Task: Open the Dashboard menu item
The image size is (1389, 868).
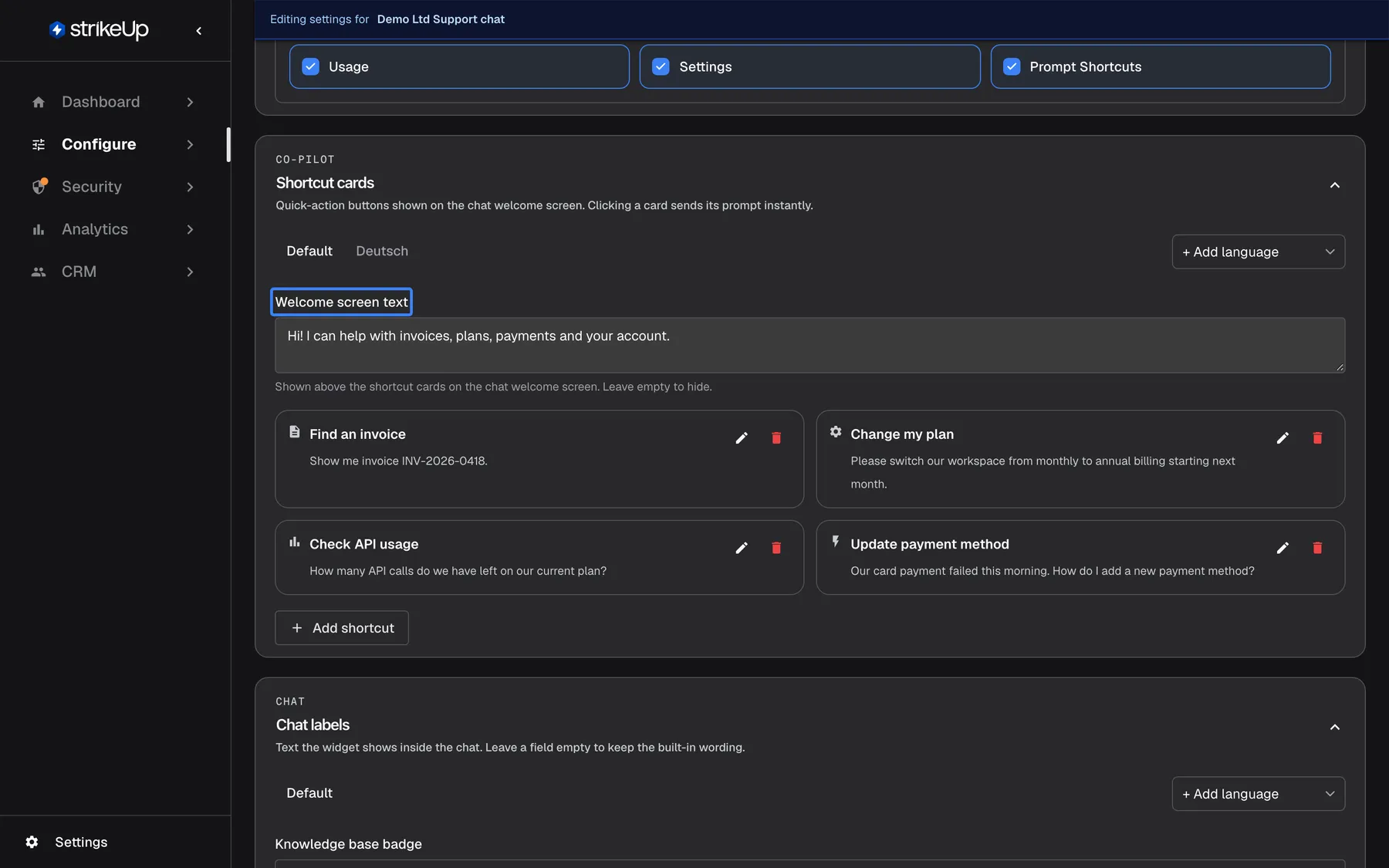Action: click(114, 102)
